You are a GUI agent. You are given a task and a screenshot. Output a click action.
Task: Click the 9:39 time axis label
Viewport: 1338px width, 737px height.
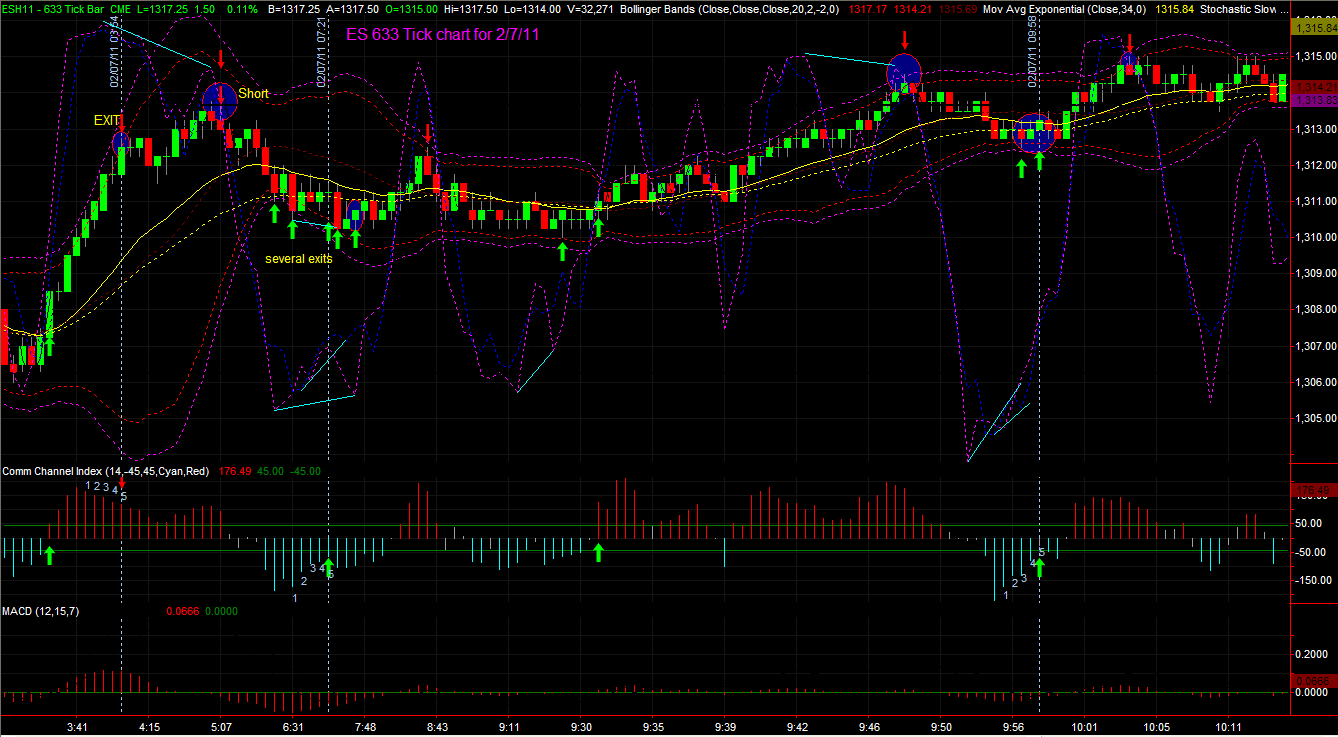tap(725, 727)
